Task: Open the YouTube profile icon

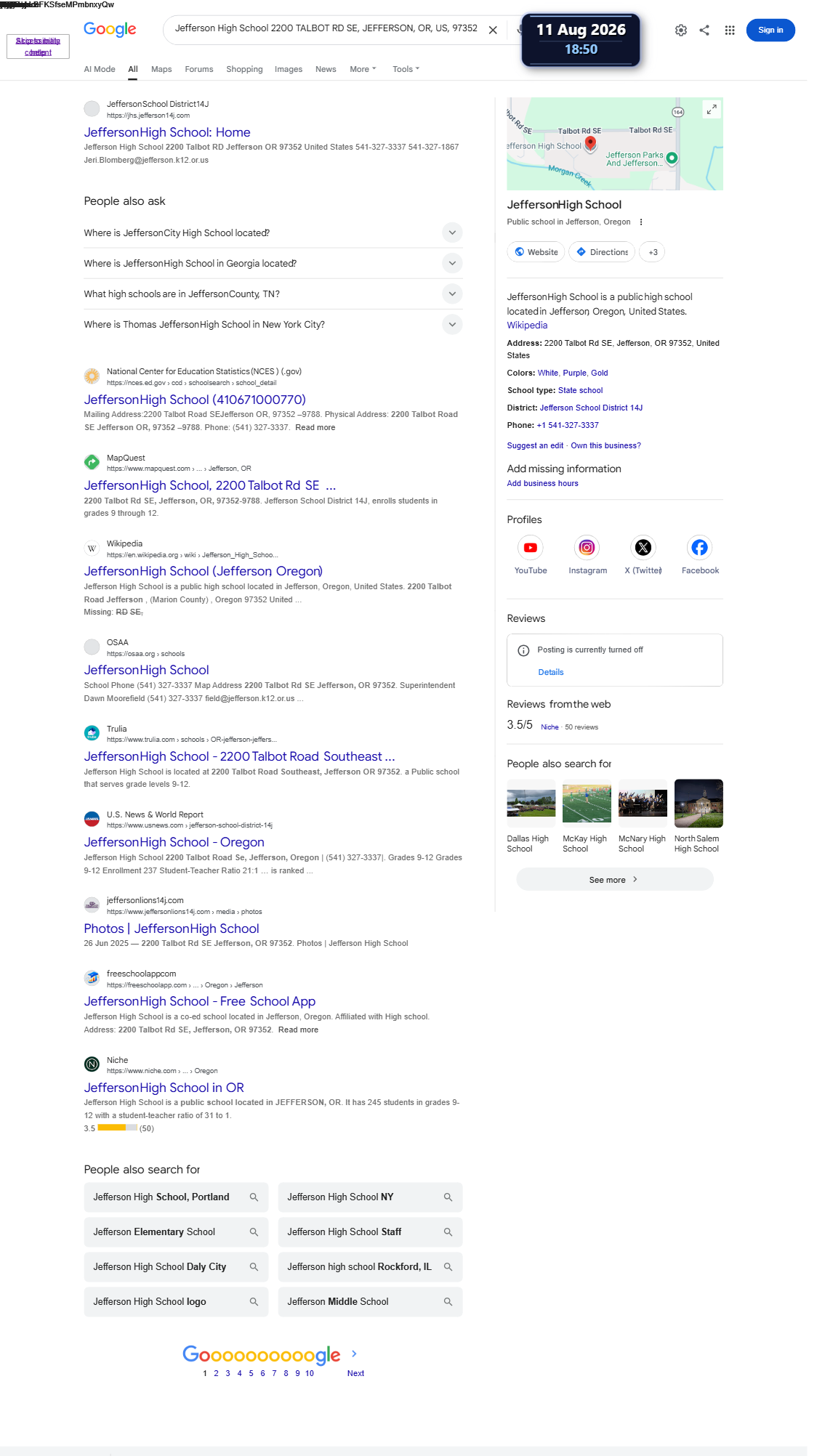Action: point(531,548)
